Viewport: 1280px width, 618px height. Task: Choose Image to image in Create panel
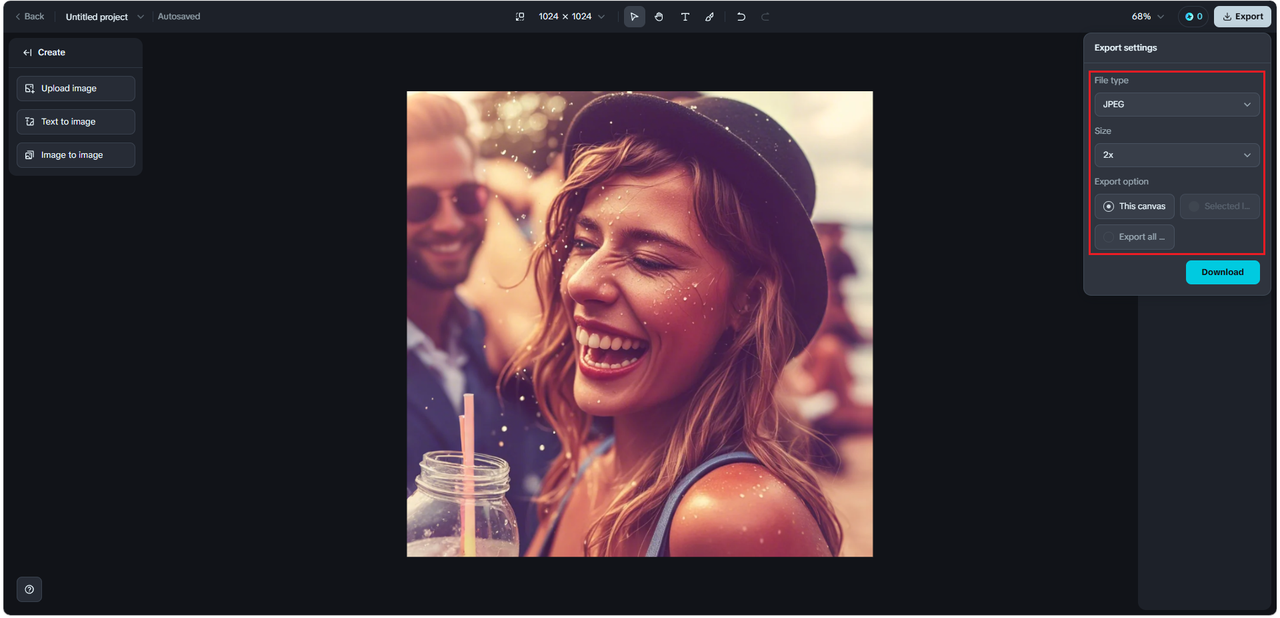pyautogui.click(x=76, y=155)
